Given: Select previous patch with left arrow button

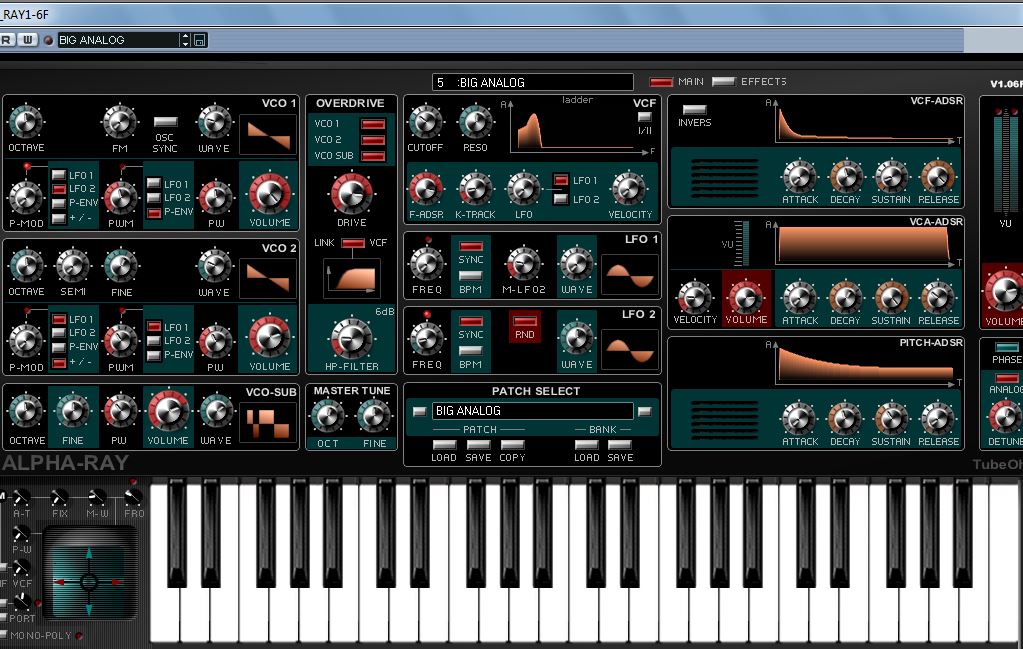Looking at the screenshot, I should 420,411.
